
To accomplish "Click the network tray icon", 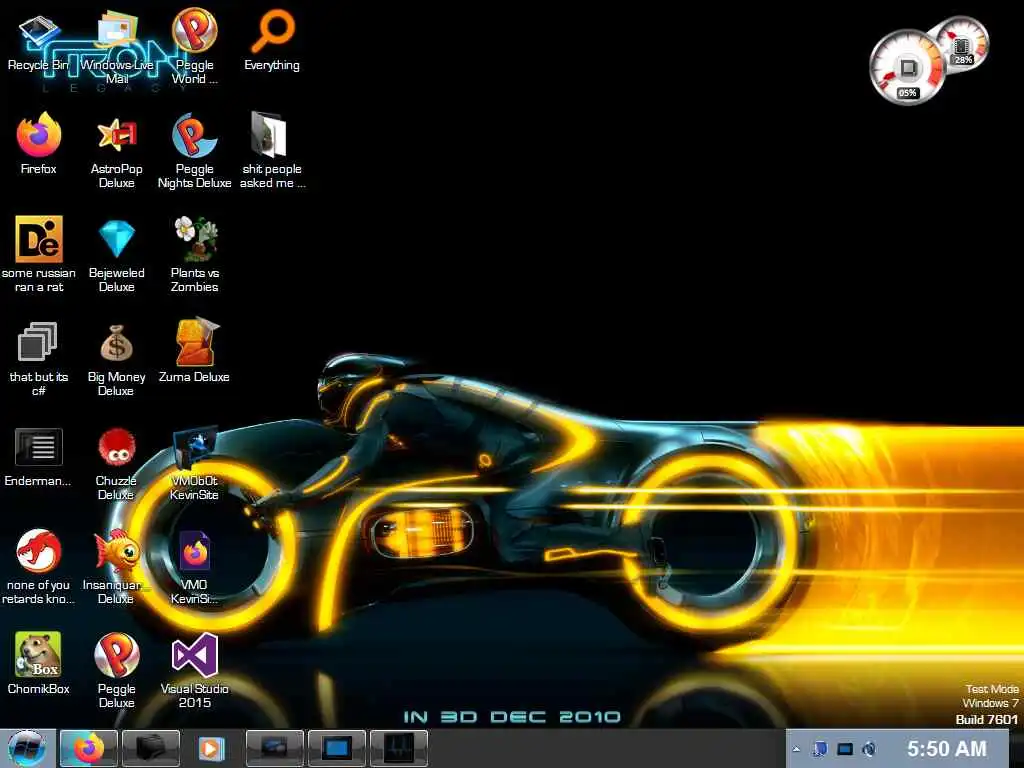I will 820,749.
